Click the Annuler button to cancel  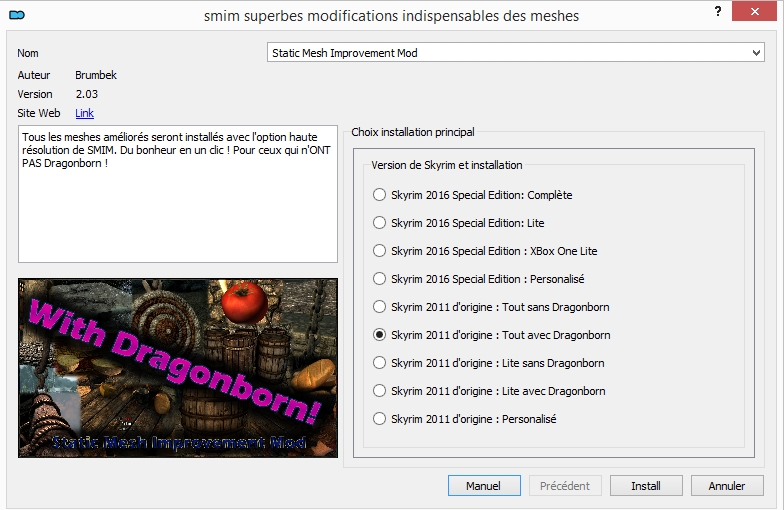727,486
